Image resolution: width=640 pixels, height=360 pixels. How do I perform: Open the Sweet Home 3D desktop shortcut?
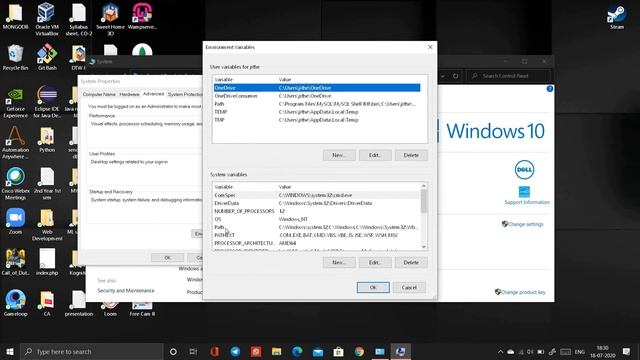pyautogui.click(x=110, y=18)
